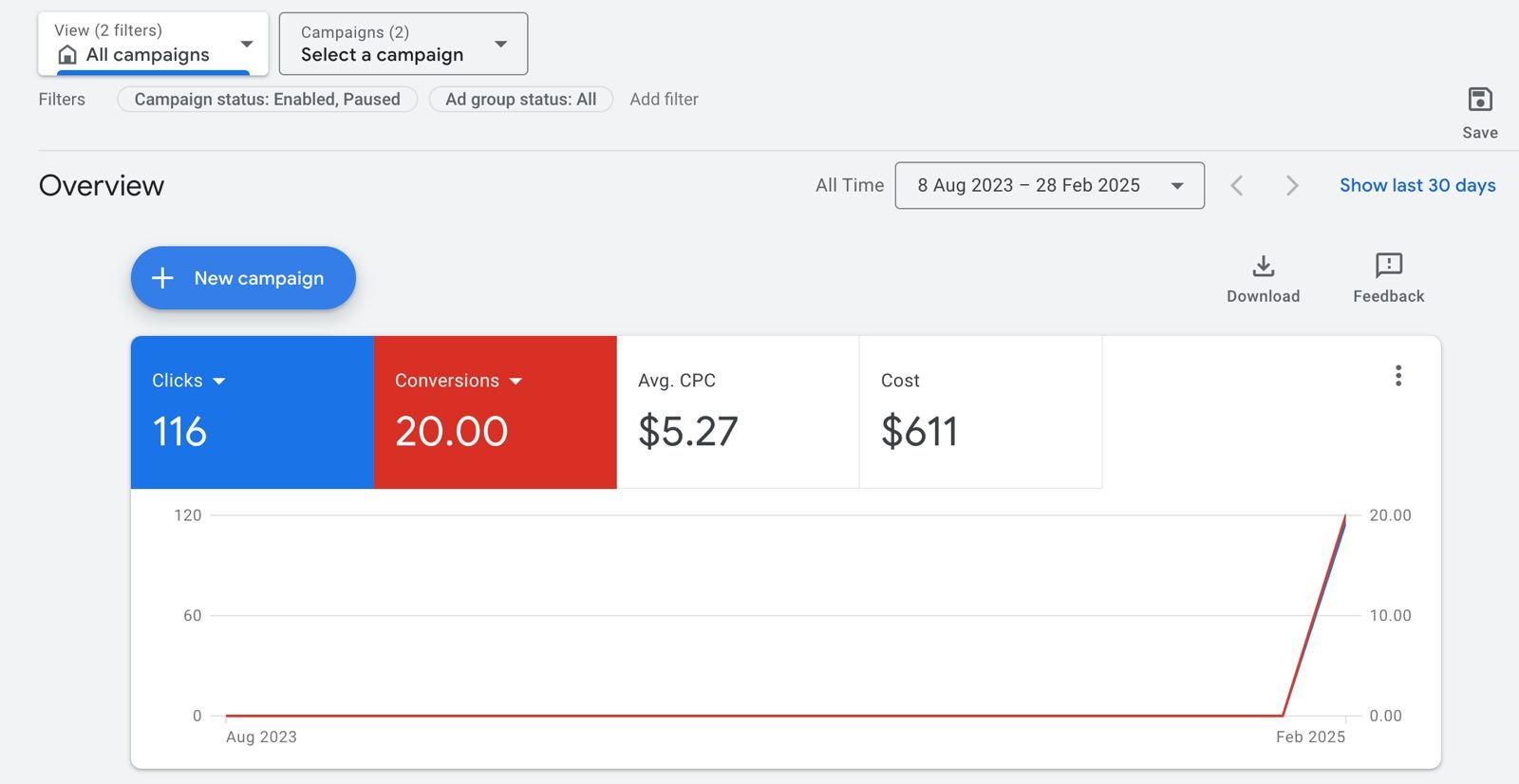Edit the Campaign status filter chip

(x=267, y=100)
